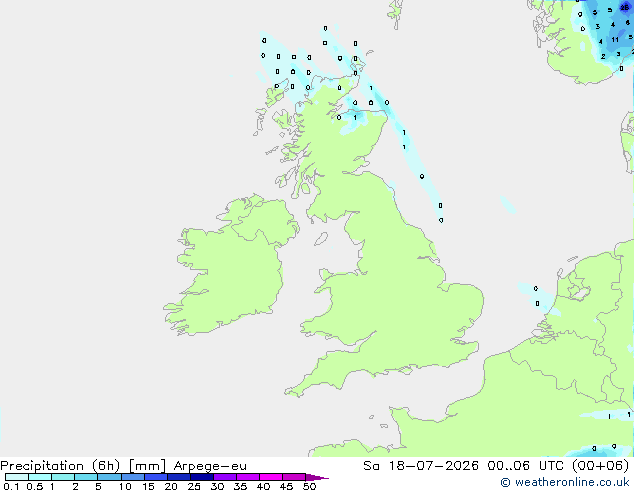Viewport: 634px width, 490px height.
Task: Pick the legend swatch between 0.1 and 0.5
Action: [17, 477]
